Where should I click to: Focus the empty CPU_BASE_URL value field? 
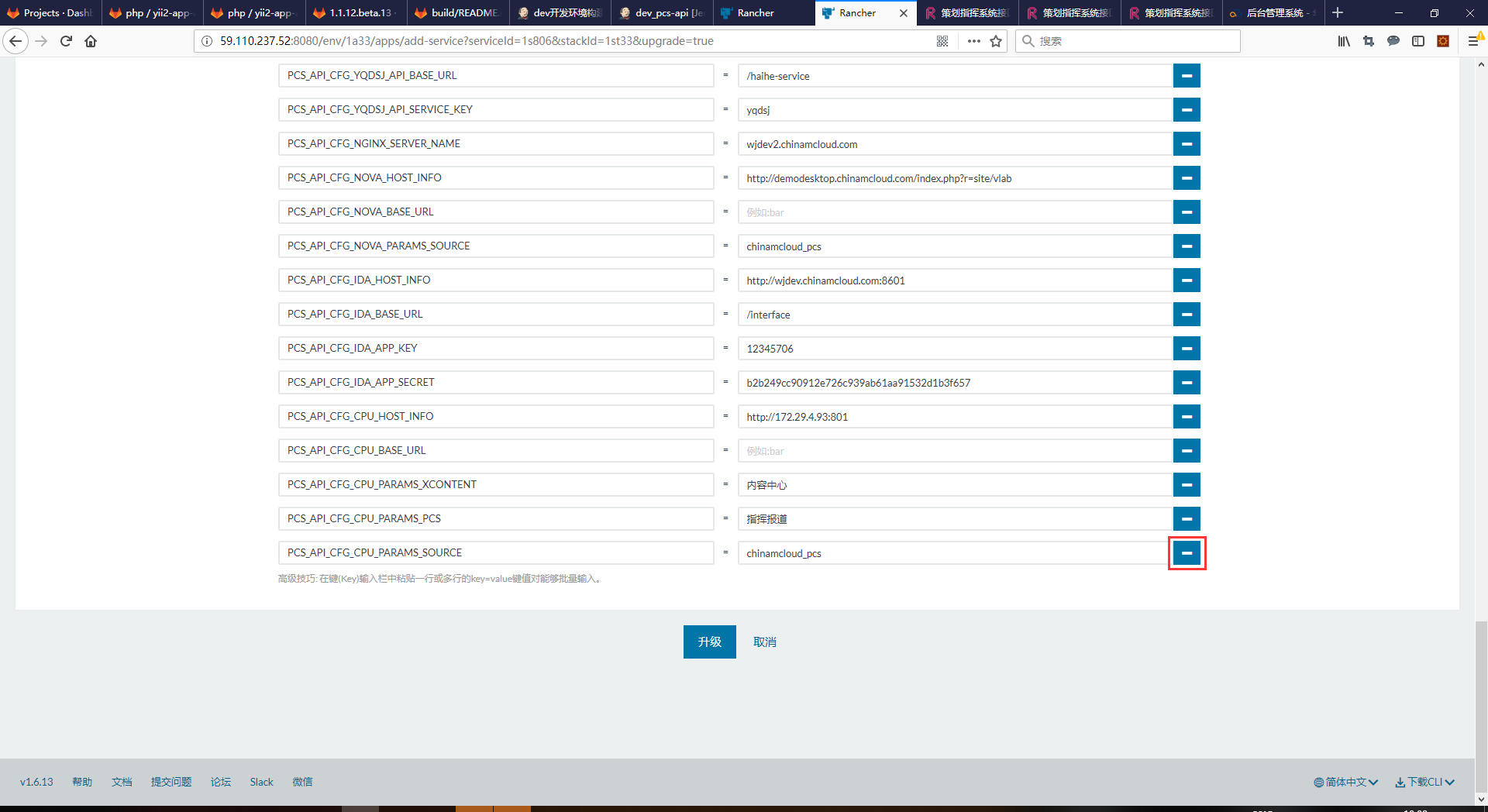(x=956, y=451)
